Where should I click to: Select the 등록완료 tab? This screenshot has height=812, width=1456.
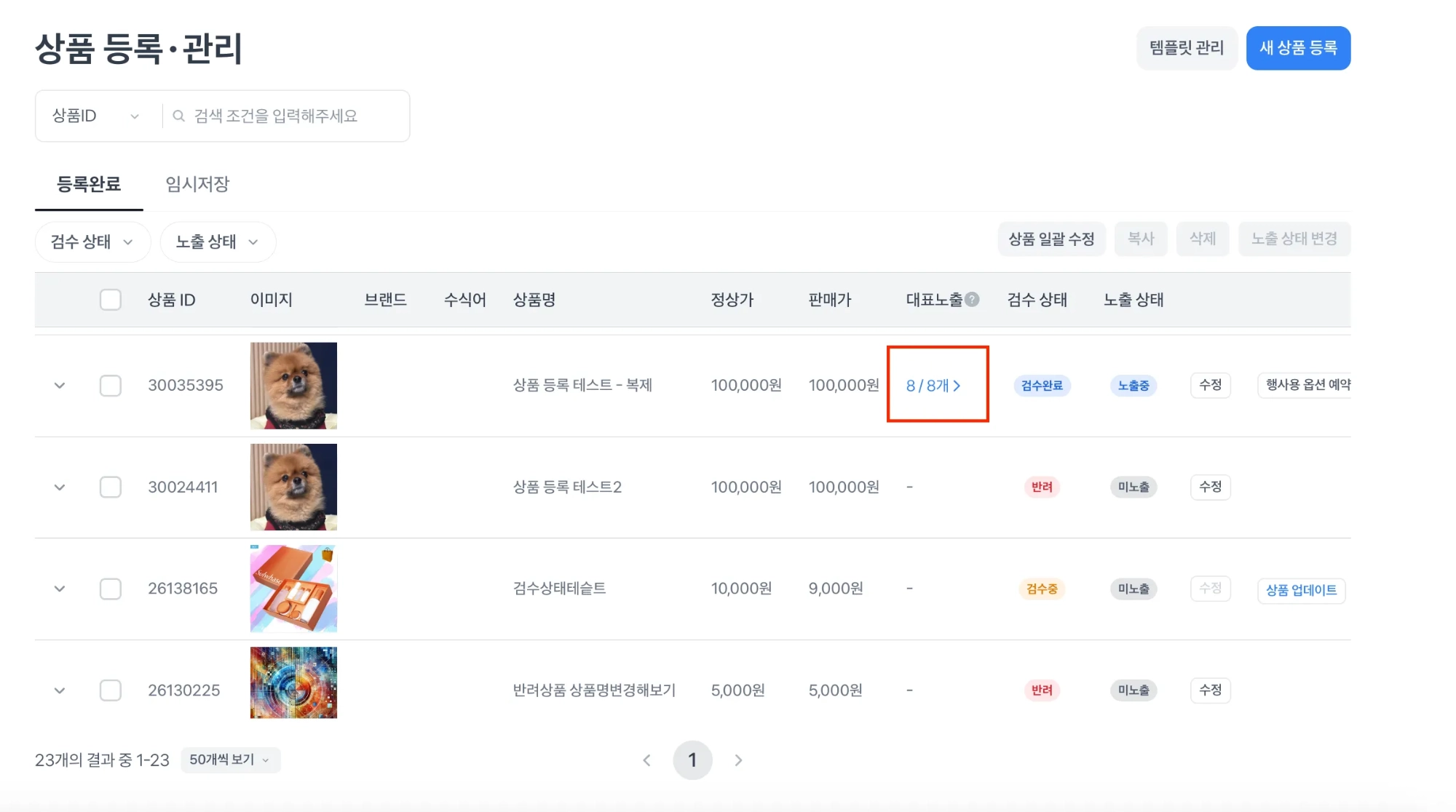(x=89, y=184)
